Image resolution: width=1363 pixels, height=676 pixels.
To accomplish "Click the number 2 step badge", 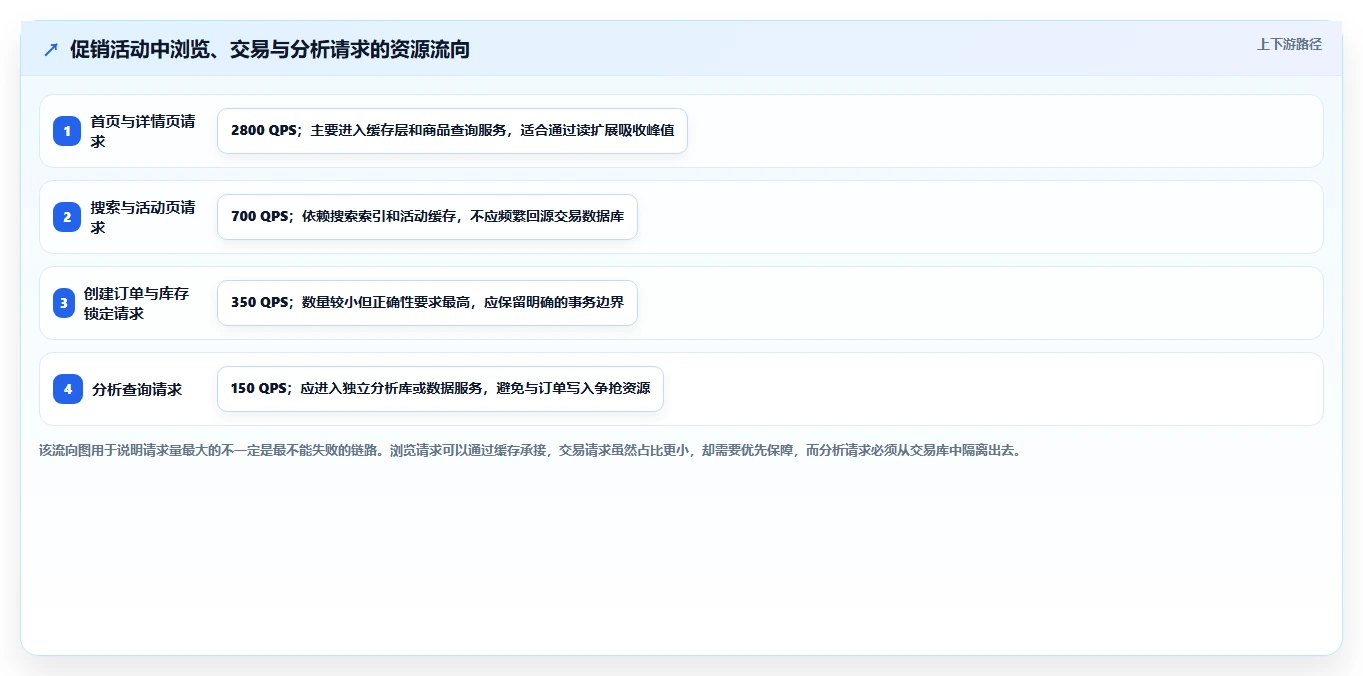I will [67, 217].
